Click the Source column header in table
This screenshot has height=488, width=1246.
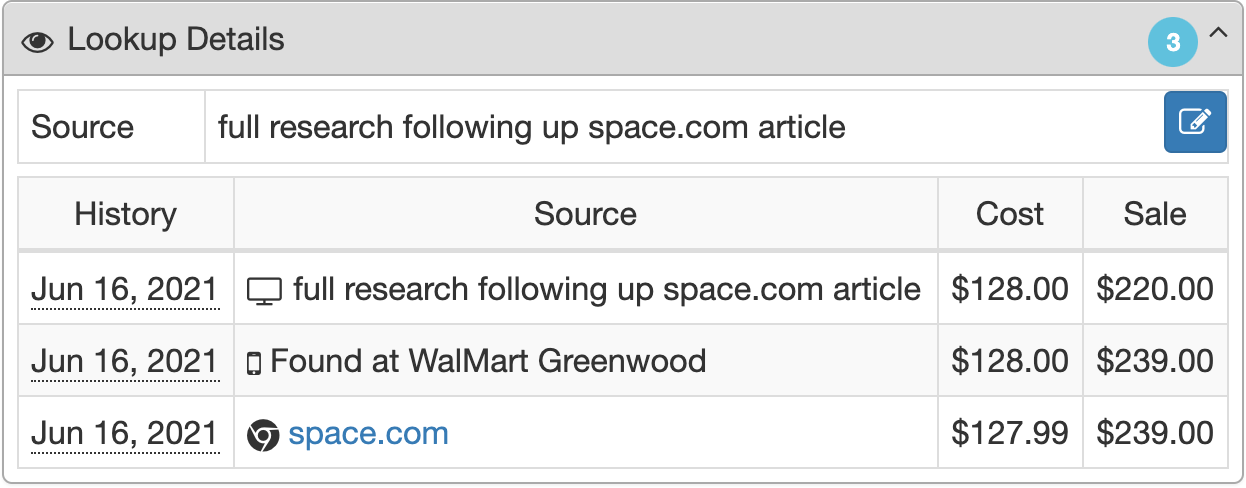[586, 214]
